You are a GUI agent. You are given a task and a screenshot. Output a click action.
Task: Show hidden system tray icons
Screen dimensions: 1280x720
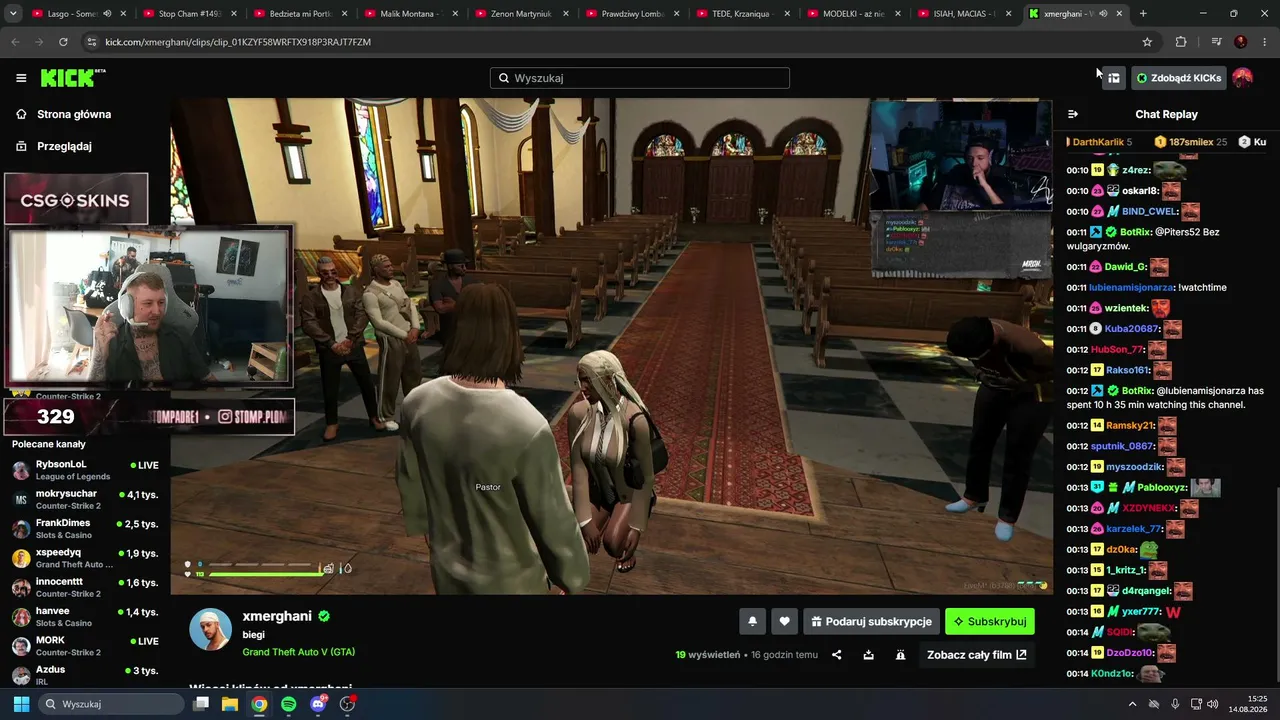pos(1132,704)
